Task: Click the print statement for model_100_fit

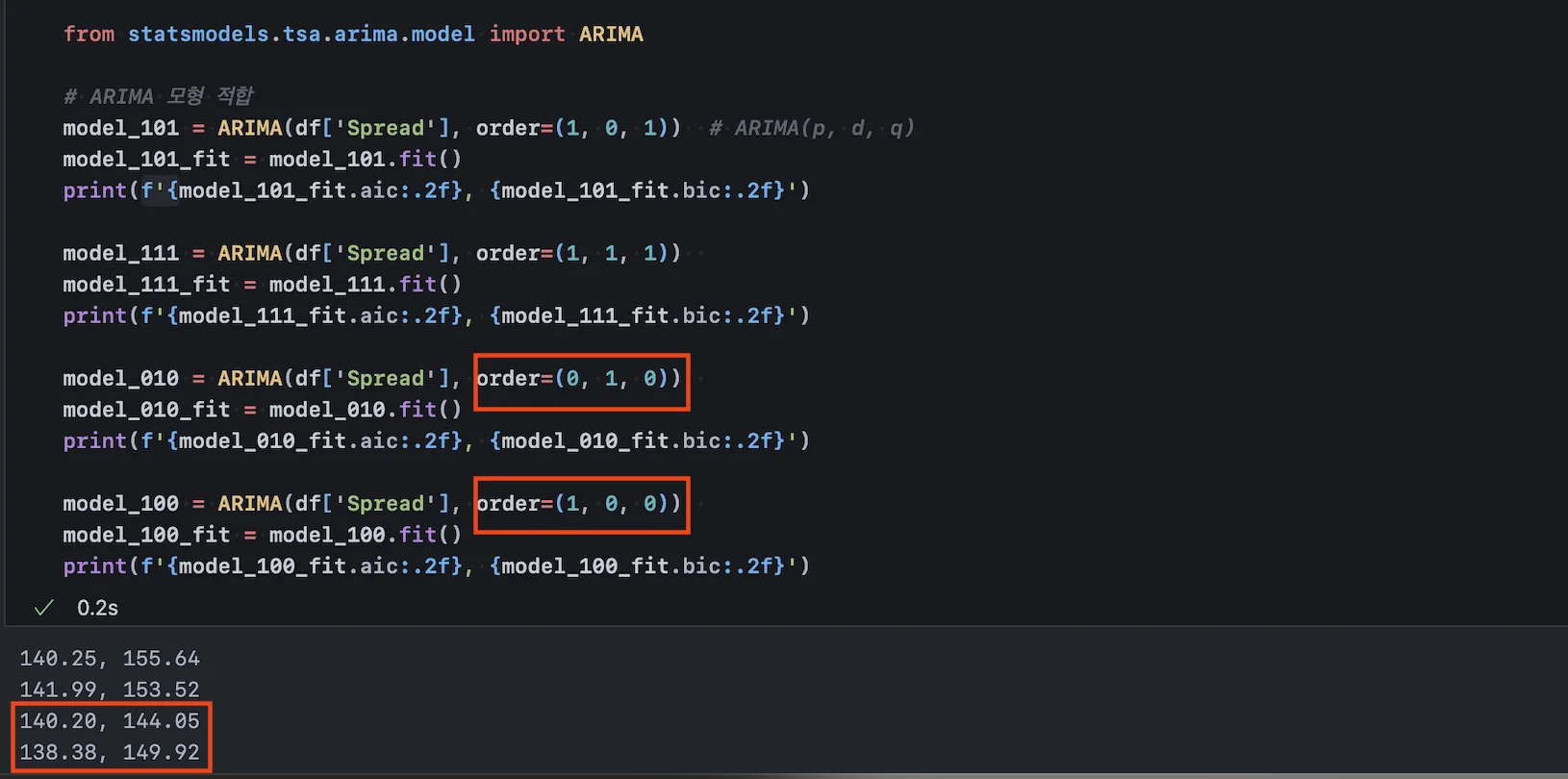Action: (436, 565)
